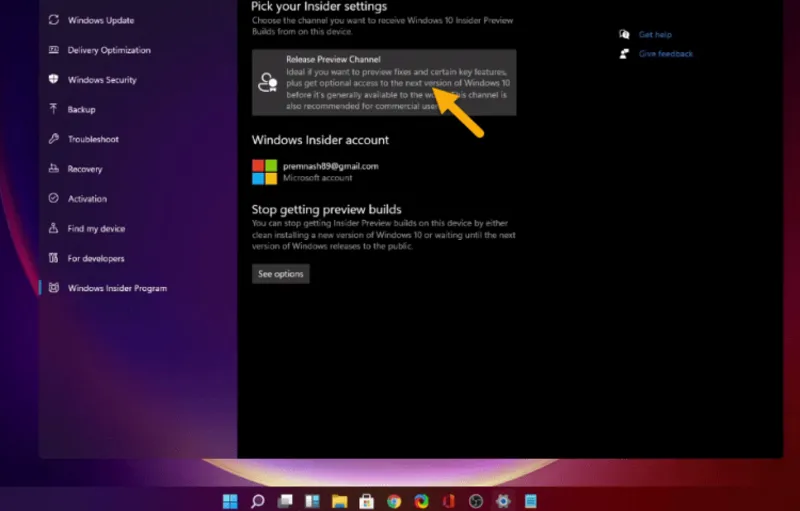Open Task View on the taskbar
This screenshot has width=800, height=511.
tap(285, 501)
